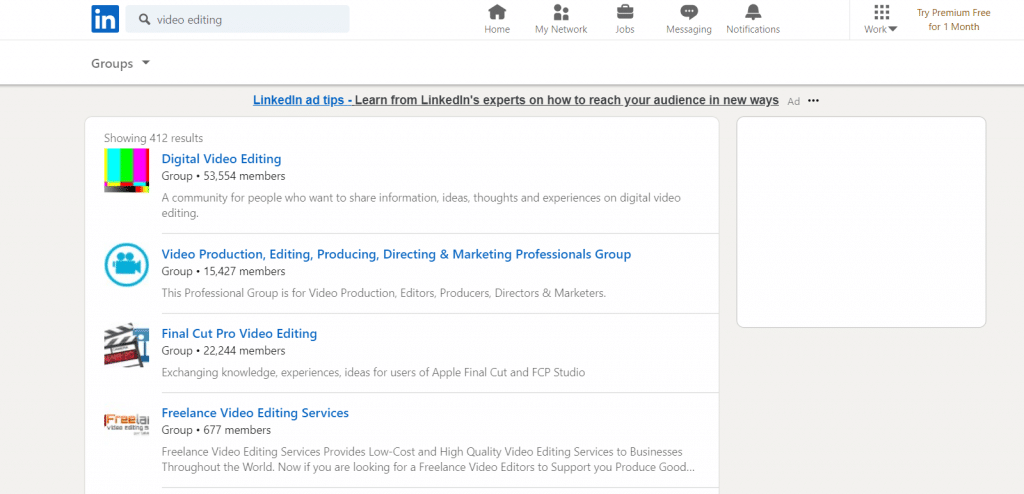Open ad options three-dot menu

[x=813, y=101]
